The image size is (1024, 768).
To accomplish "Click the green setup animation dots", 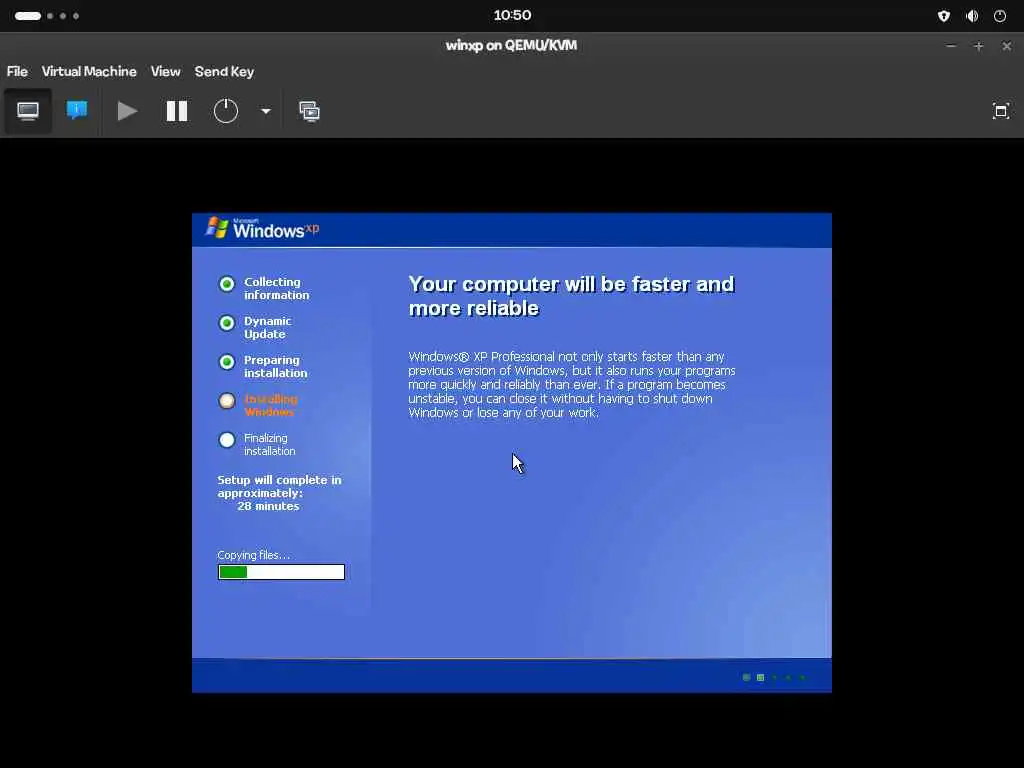I will (775, 677).
